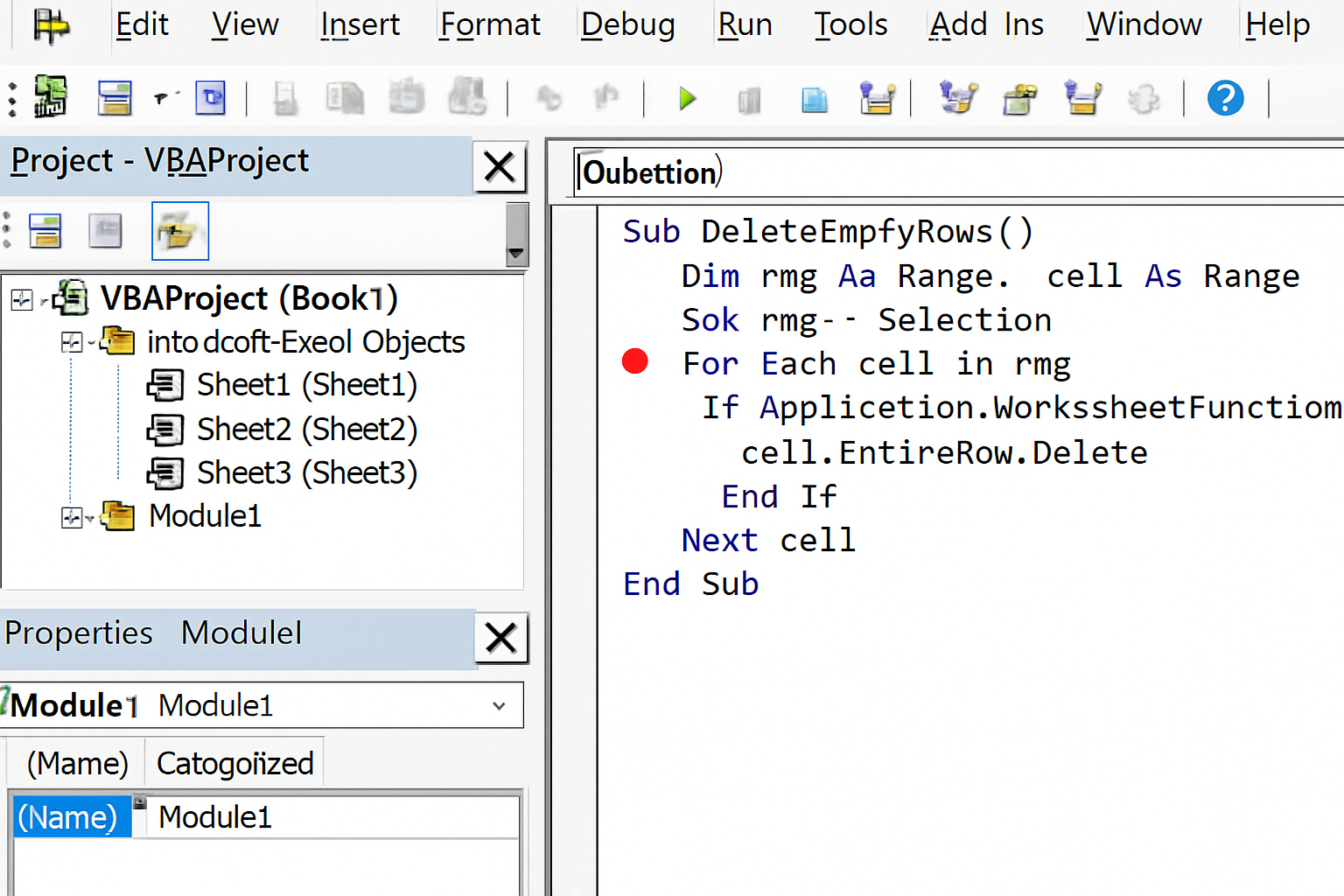
Task: Open the Object combo box above code
Action: (958, 172)
